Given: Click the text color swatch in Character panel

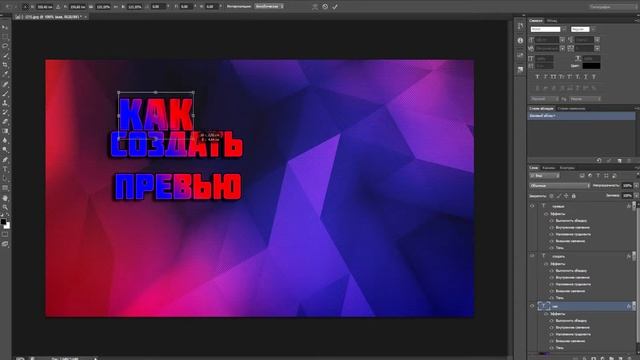Looking at the screenshot, I should click(x=591, y=65).
